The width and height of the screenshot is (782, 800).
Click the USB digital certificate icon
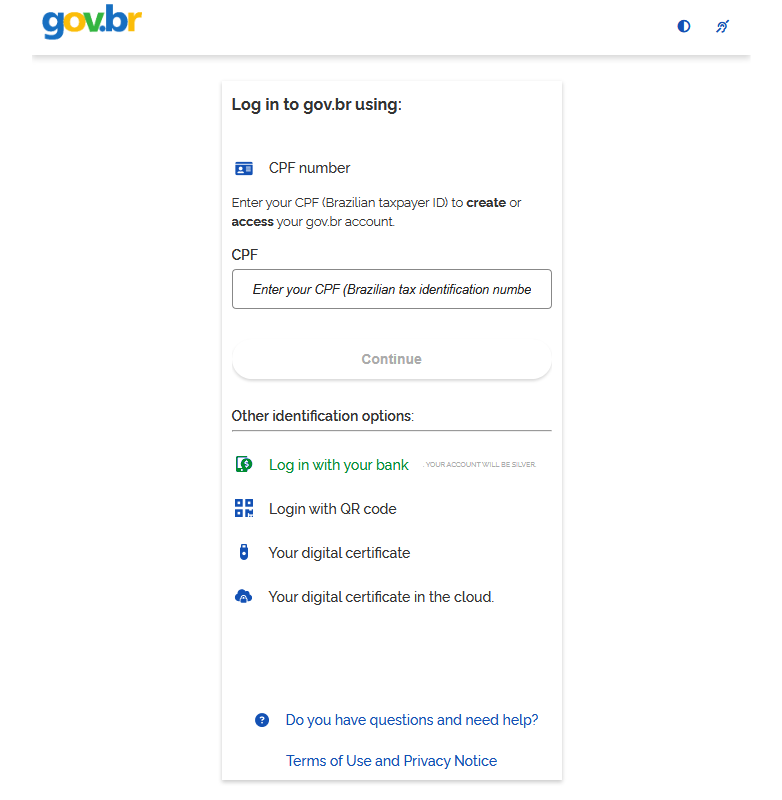pyautogui.click(x=243, y=552)
